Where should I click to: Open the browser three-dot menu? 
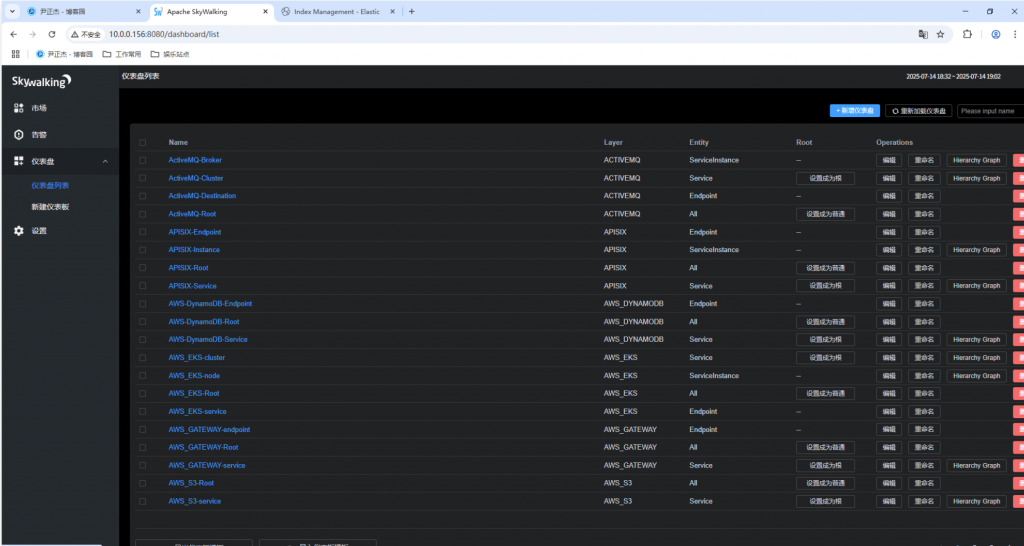[1014, 34]
